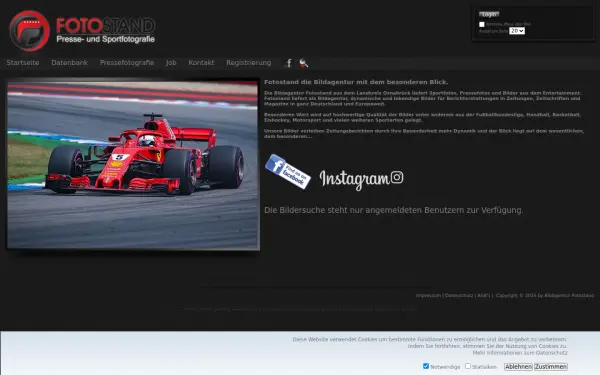600x375 pixels.
Task: Open the AGB's footer link
Action: coord(484,295)
